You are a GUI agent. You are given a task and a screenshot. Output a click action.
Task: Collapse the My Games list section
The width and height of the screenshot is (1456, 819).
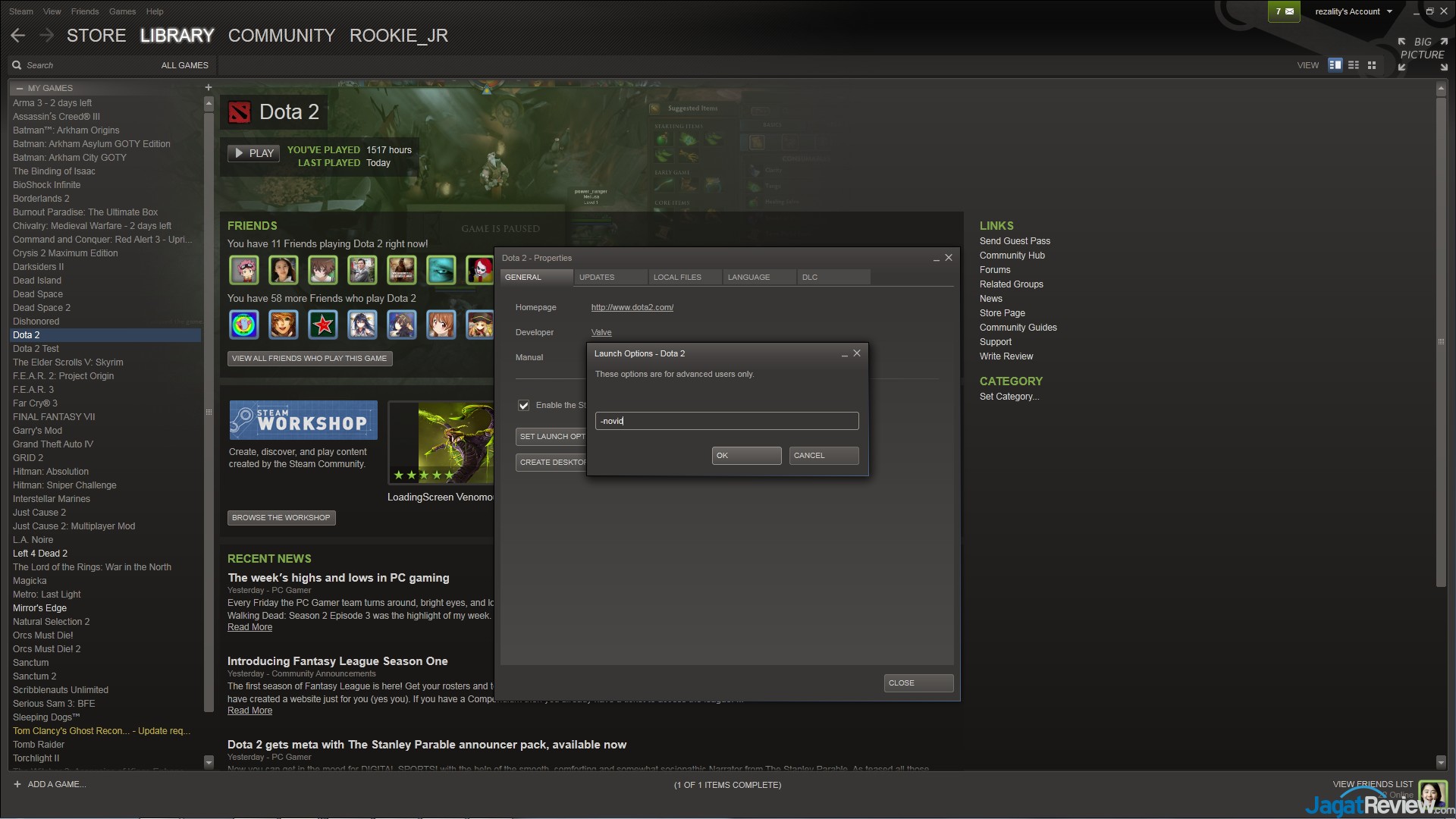click(x=20, y=88)
